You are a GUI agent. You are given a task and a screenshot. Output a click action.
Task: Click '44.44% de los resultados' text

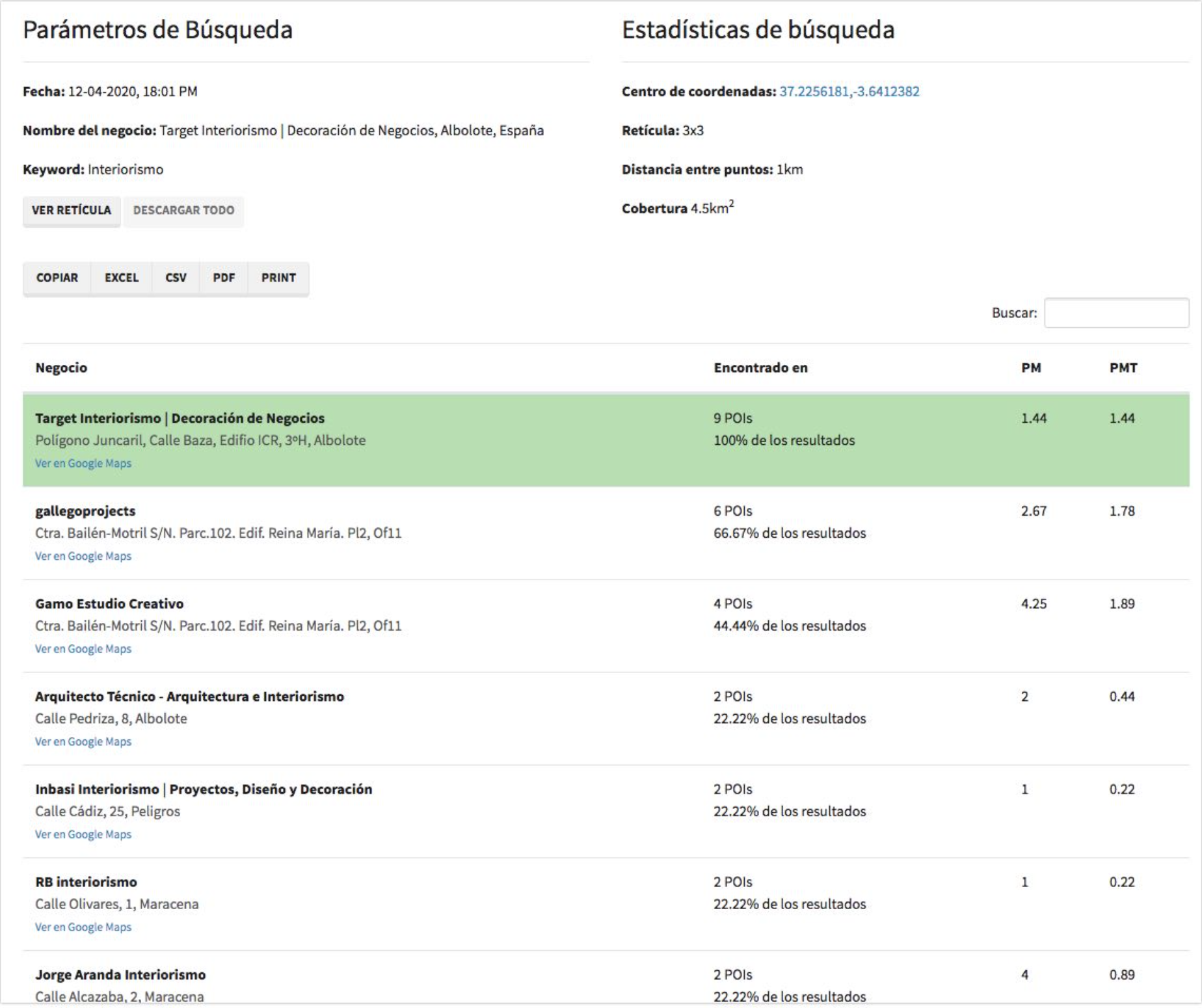(x=790, y=626)
